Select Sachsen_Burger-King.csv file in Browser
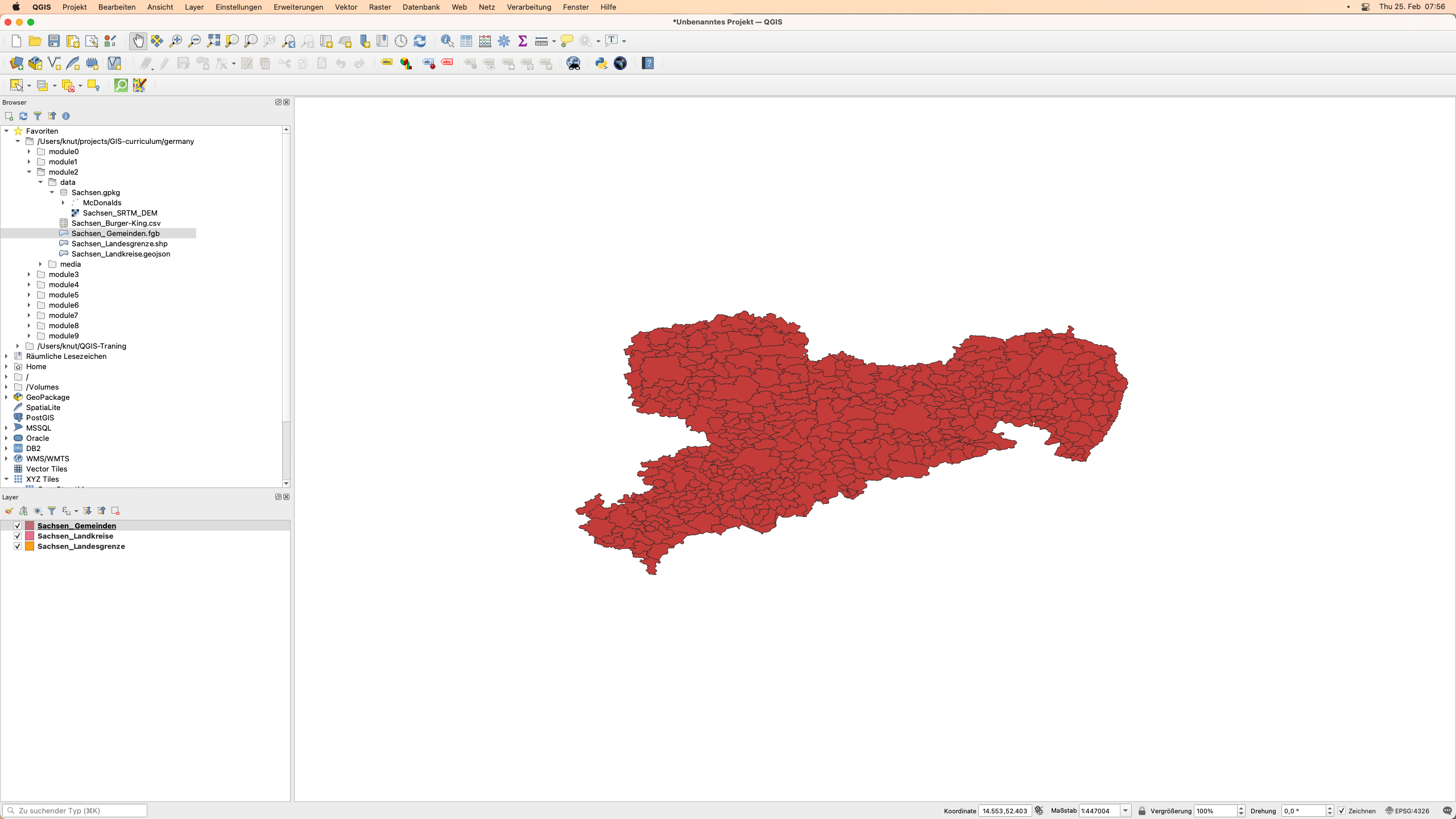 116,223
